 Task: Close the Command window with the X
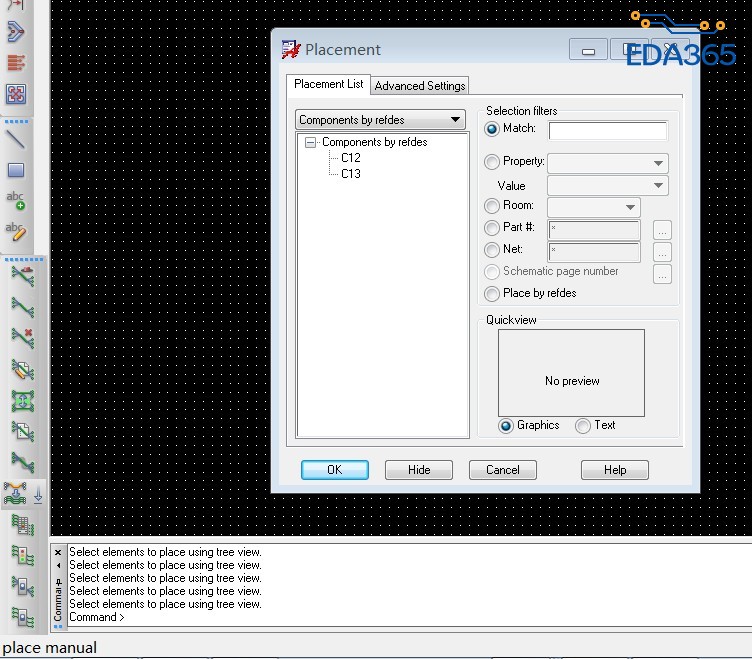pyautogui.click(x=58, y=553)
